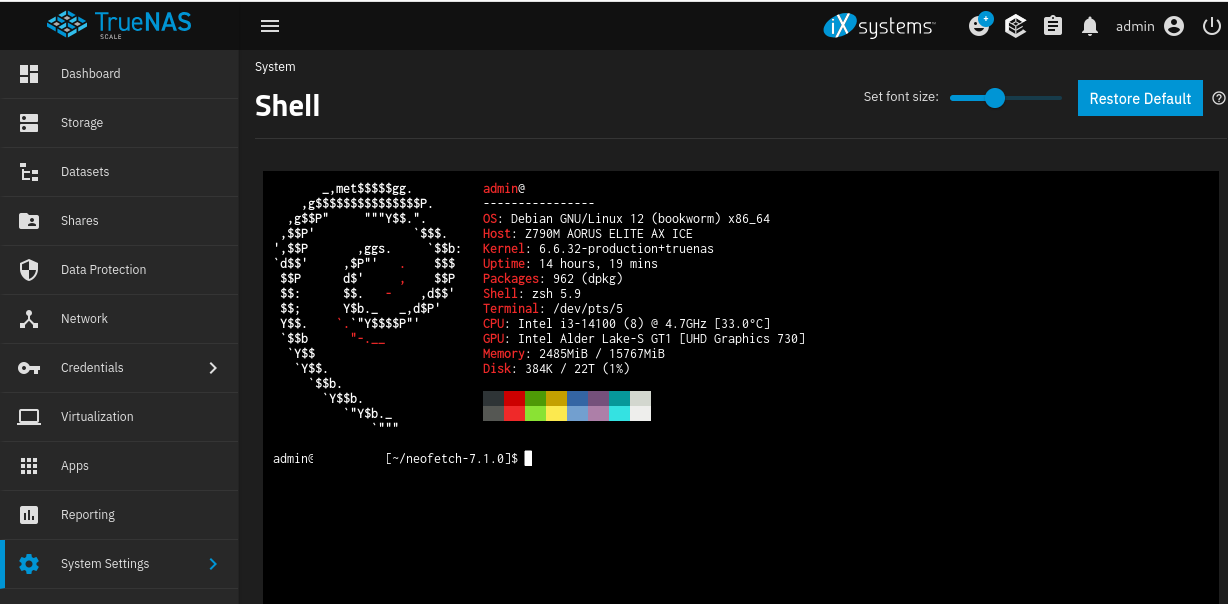Click the Credentials key icon

tap(29, 367)
